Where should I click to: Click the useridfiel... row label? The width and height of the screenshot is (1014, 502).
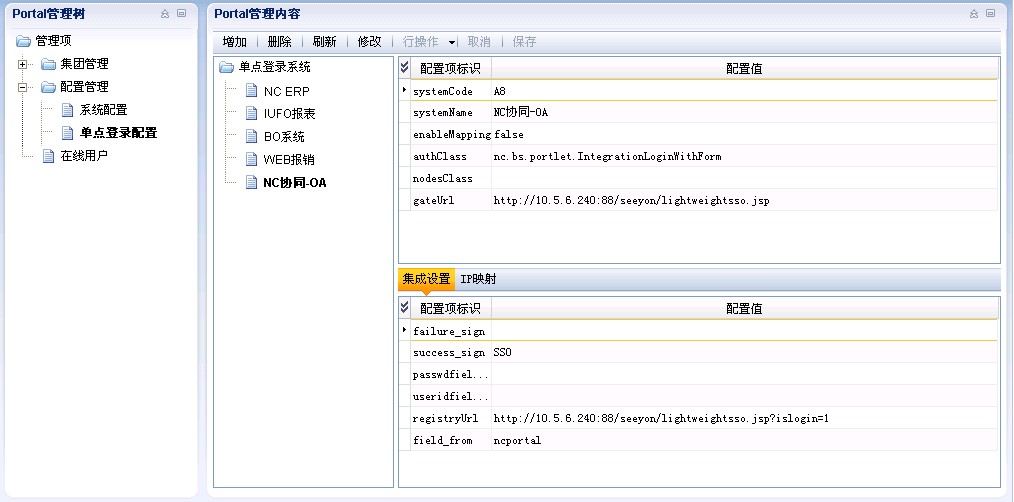[451, 397]
